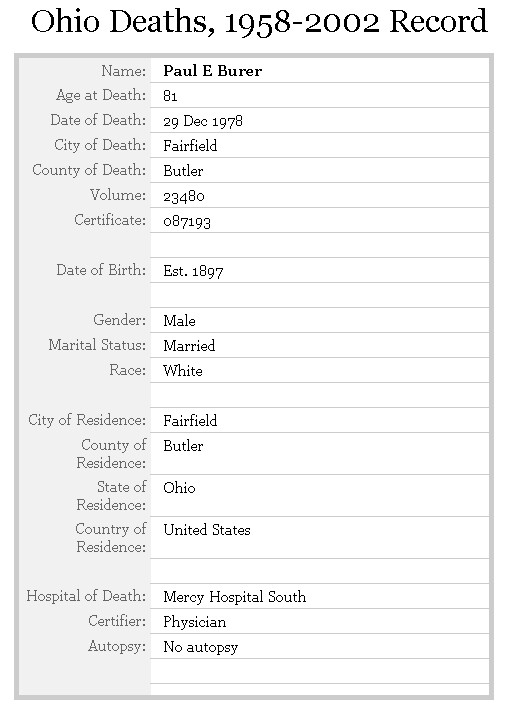Click Butler in County of Death row
This screenshot has width=508, height=714.
point(183,171)
